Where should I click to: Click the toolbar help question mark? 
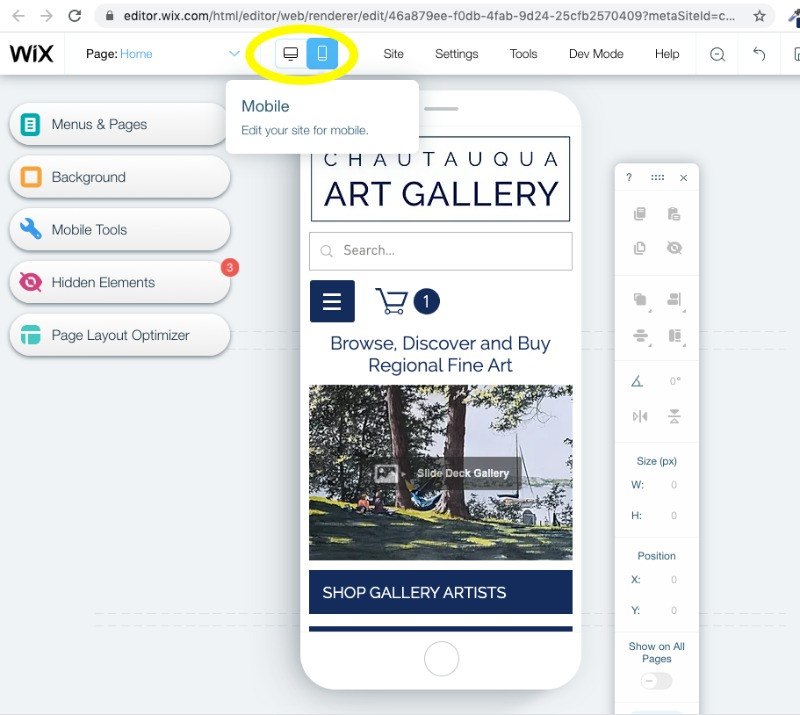(629, 178)
